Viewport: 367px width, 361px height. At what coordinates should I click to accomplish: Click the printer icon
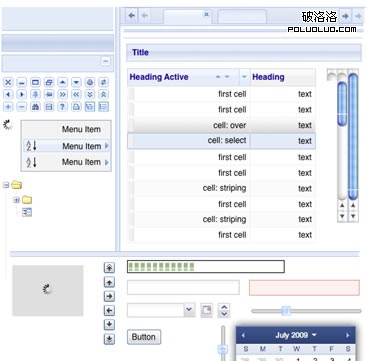(x=76, y=107)
